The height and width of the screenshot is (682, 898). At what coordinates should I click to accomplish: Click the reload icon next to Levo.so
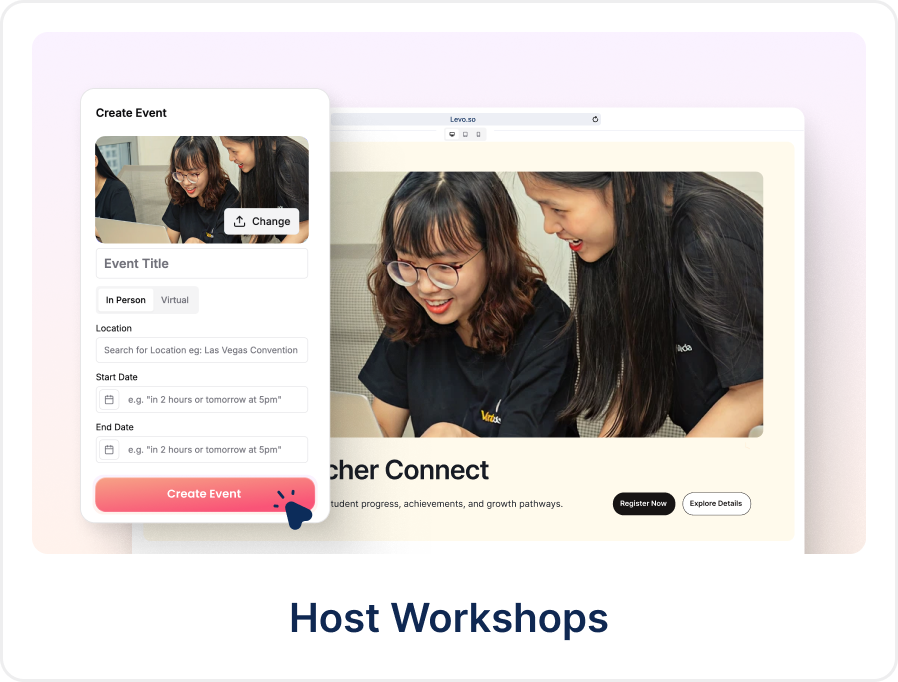click(595, 118)
